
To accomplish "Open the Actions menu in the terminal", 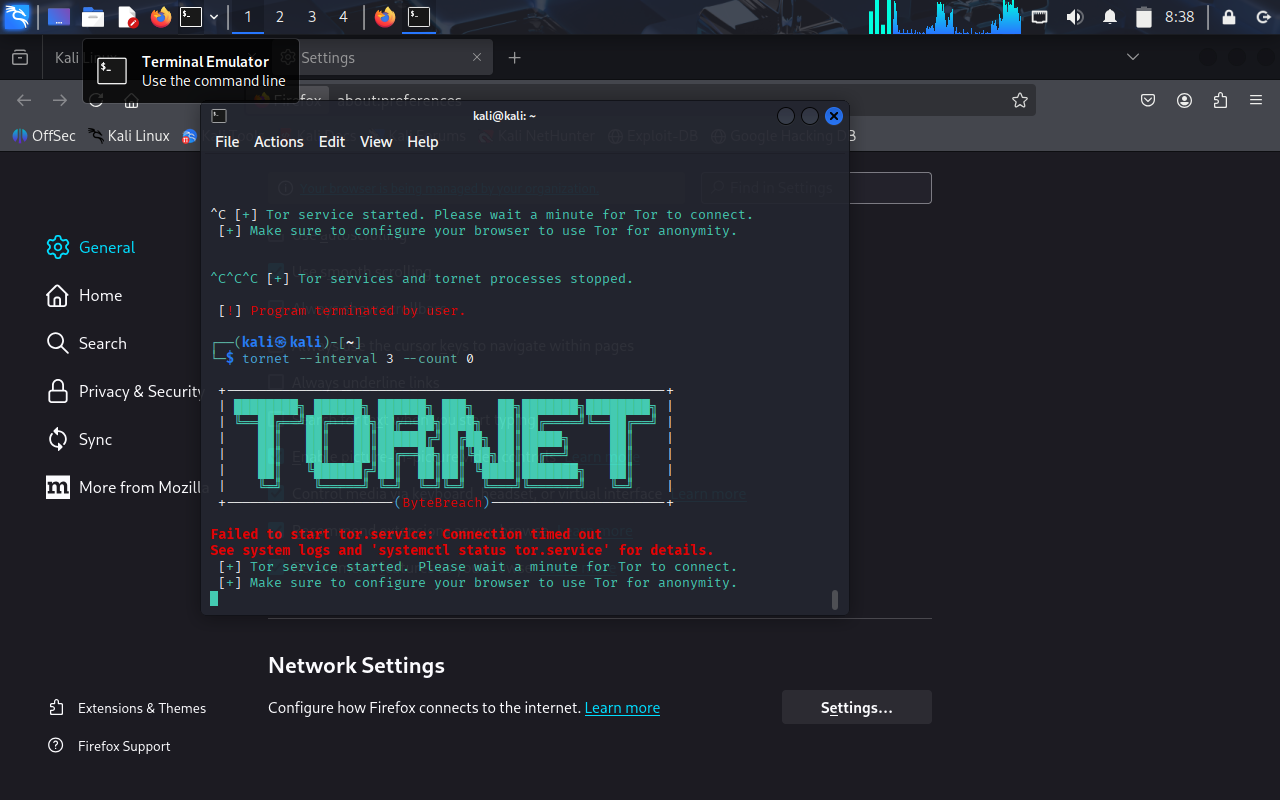I will click(x=278, y=141).
